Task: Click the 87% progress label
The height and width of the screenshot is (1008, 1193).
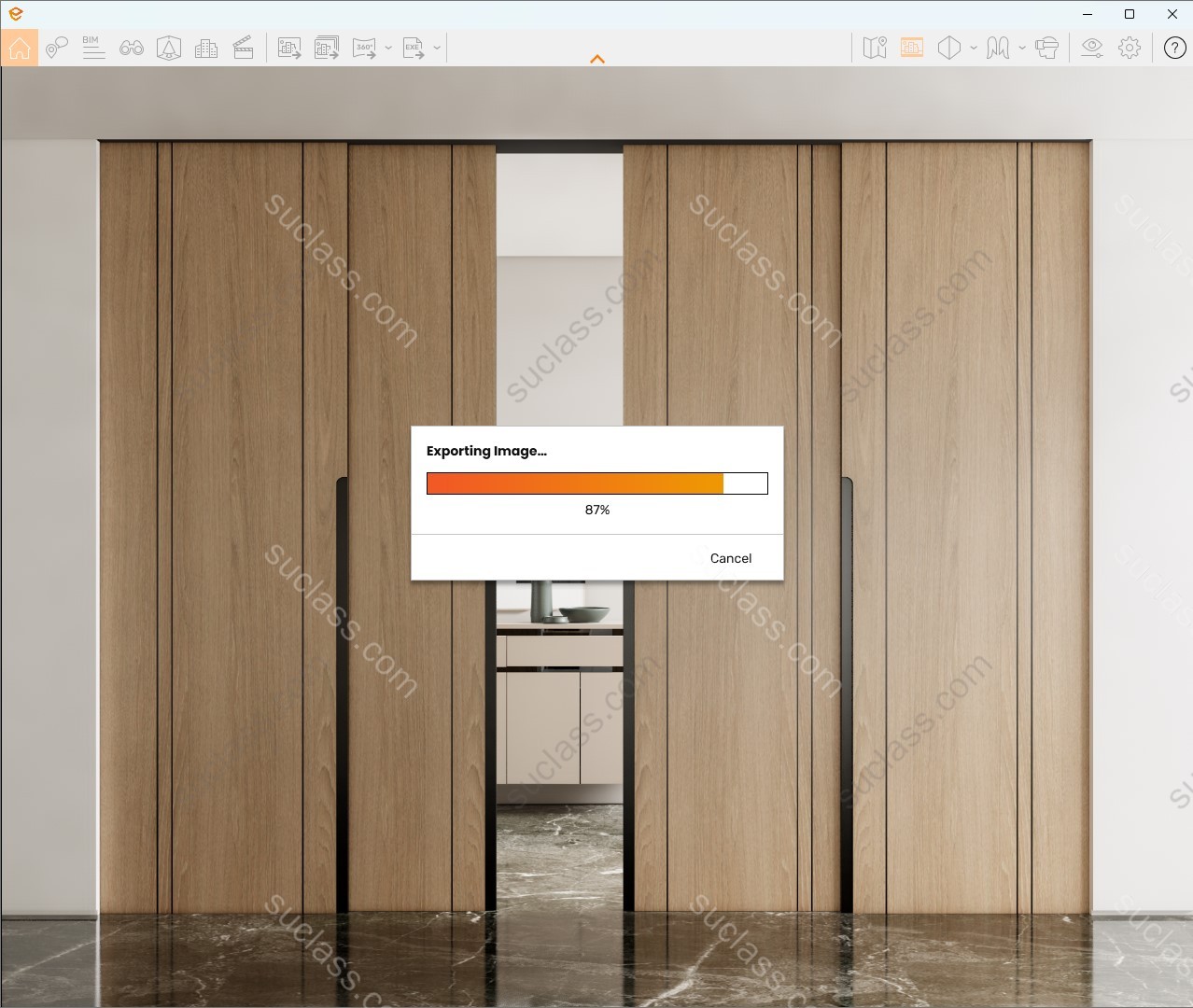Action: [597, 510]
